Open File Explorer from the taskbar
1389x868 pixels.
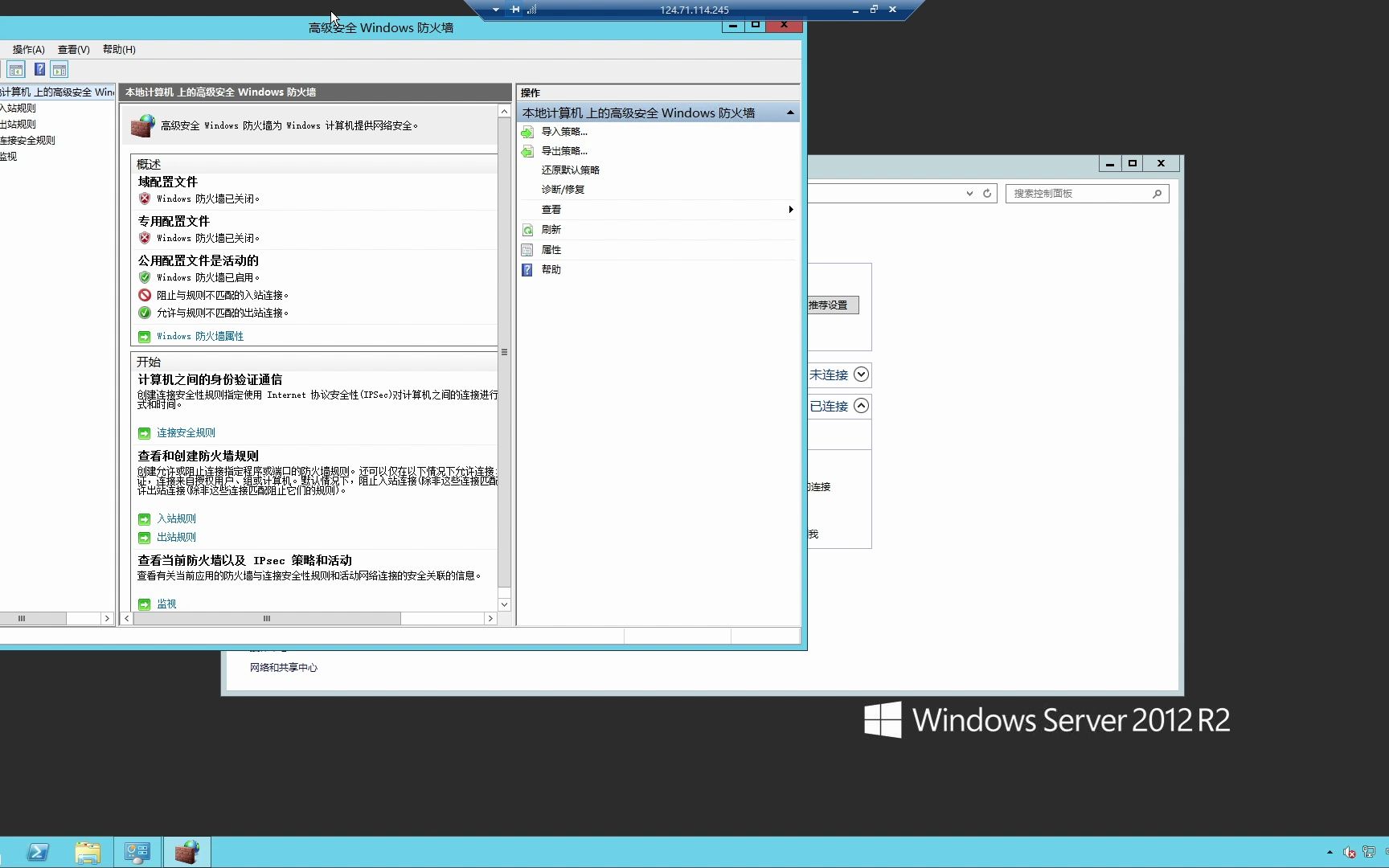click(88, 852)
